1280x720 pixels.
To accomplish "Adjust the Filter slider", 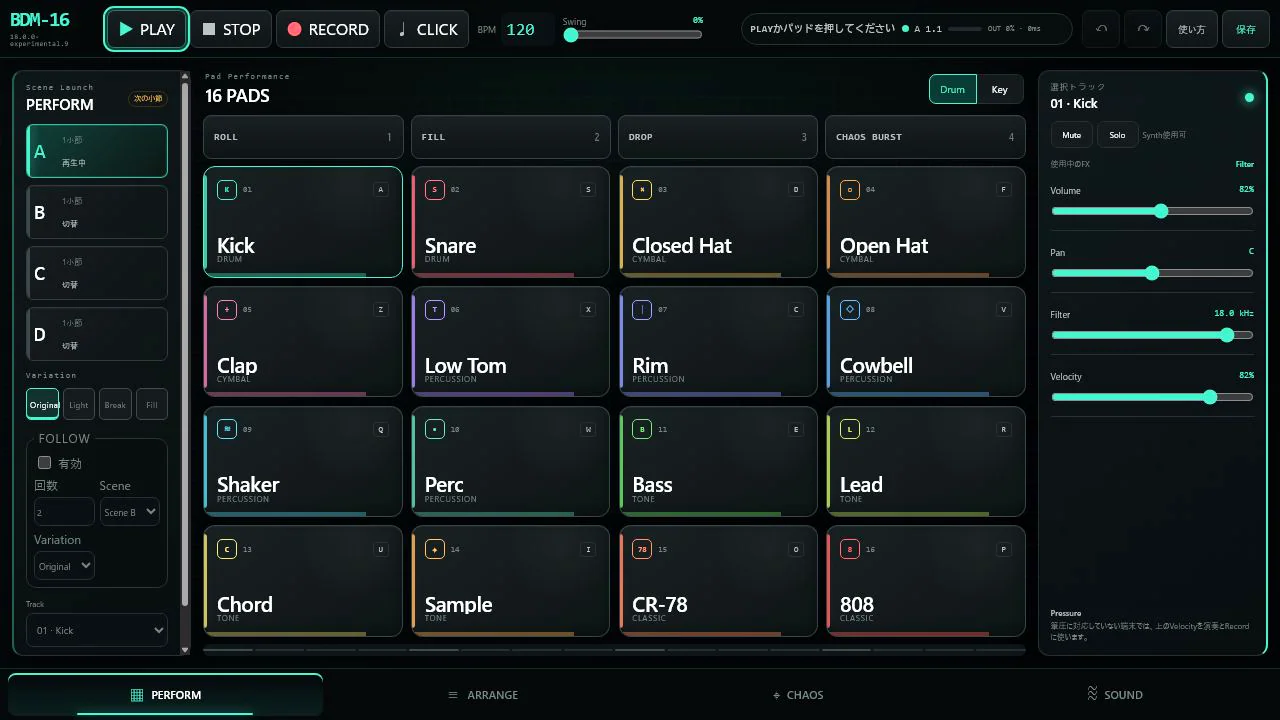I will click(1152, 335).
